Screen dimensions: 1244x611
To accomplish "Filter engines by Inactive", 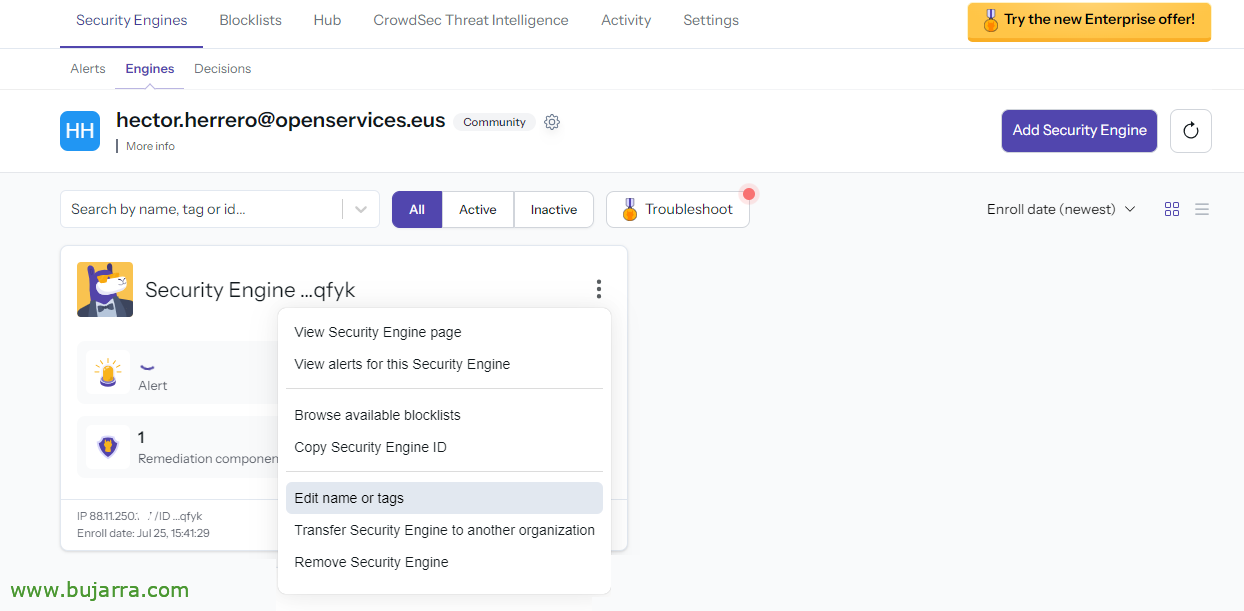I will click(x=554, y=209).
